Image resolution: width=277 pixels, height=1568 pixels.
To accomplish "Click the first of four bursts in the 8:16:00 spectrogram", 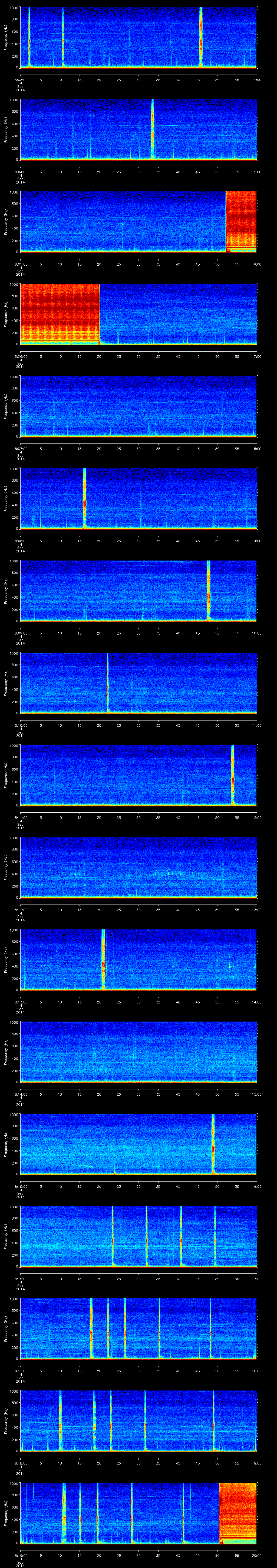I will pyautogui.click(x=113, y=1236).
